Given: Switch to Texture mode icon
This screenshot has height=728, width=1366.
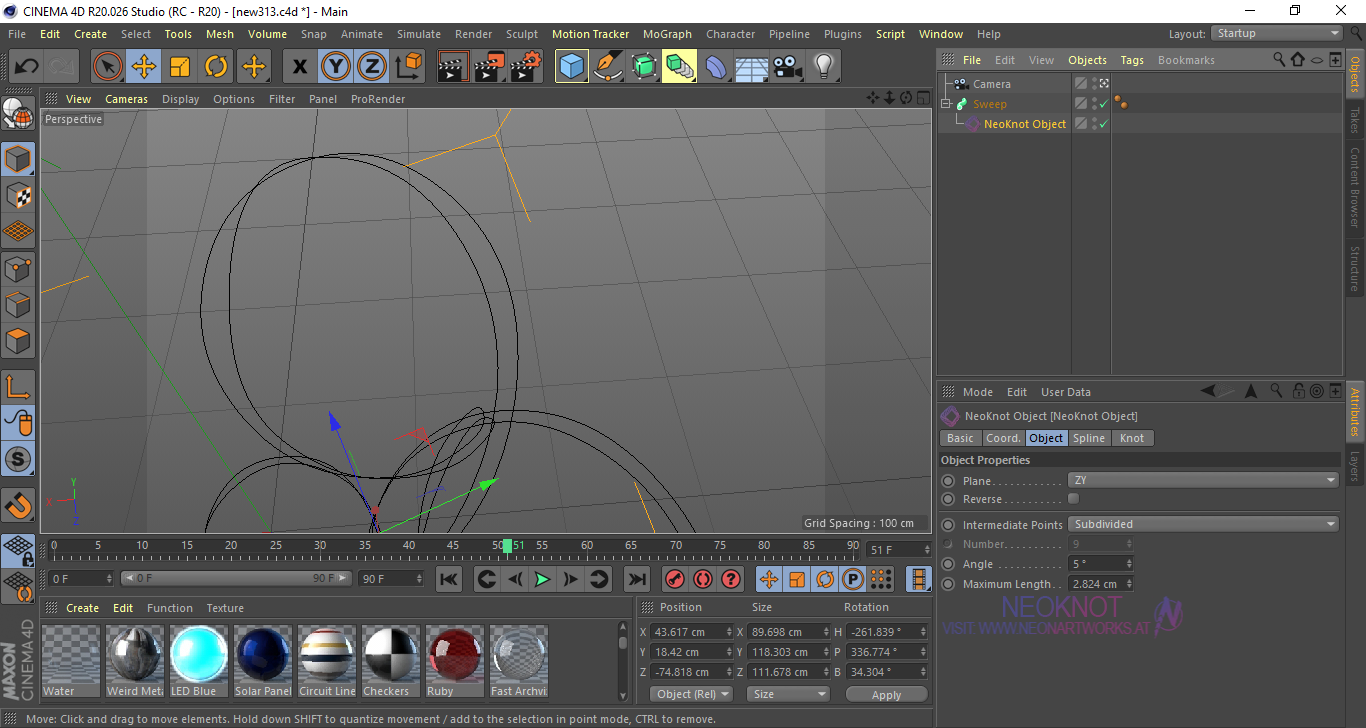Looking at the screenshot, I should tap(18, 195).
